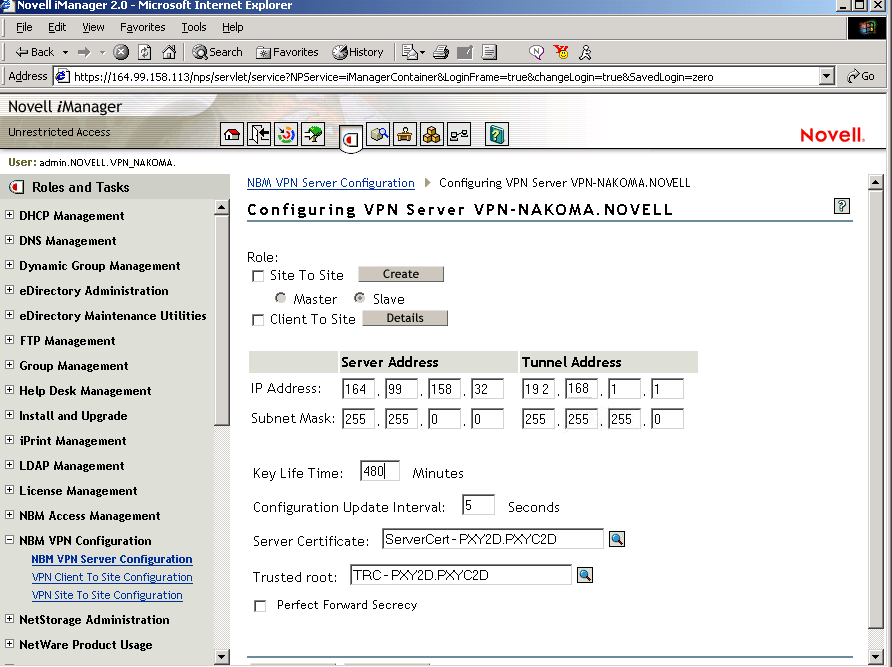Click the browser Print icon
This screenshot has height=667, width=892.
(441, 52)
